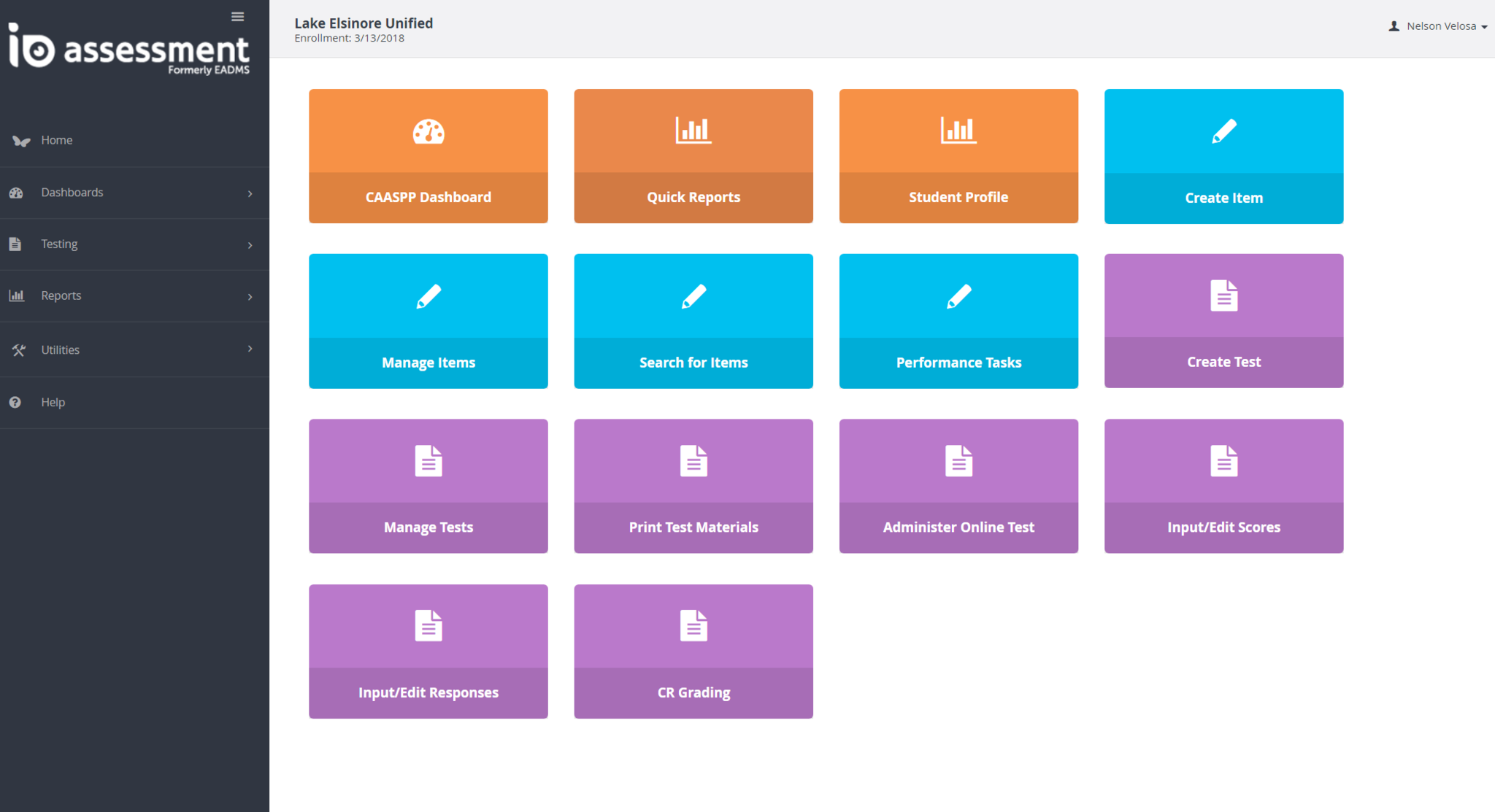Open the Input/Edit Scores tile
This screenshot has height=812, width=1495.
click(1223, 486)
